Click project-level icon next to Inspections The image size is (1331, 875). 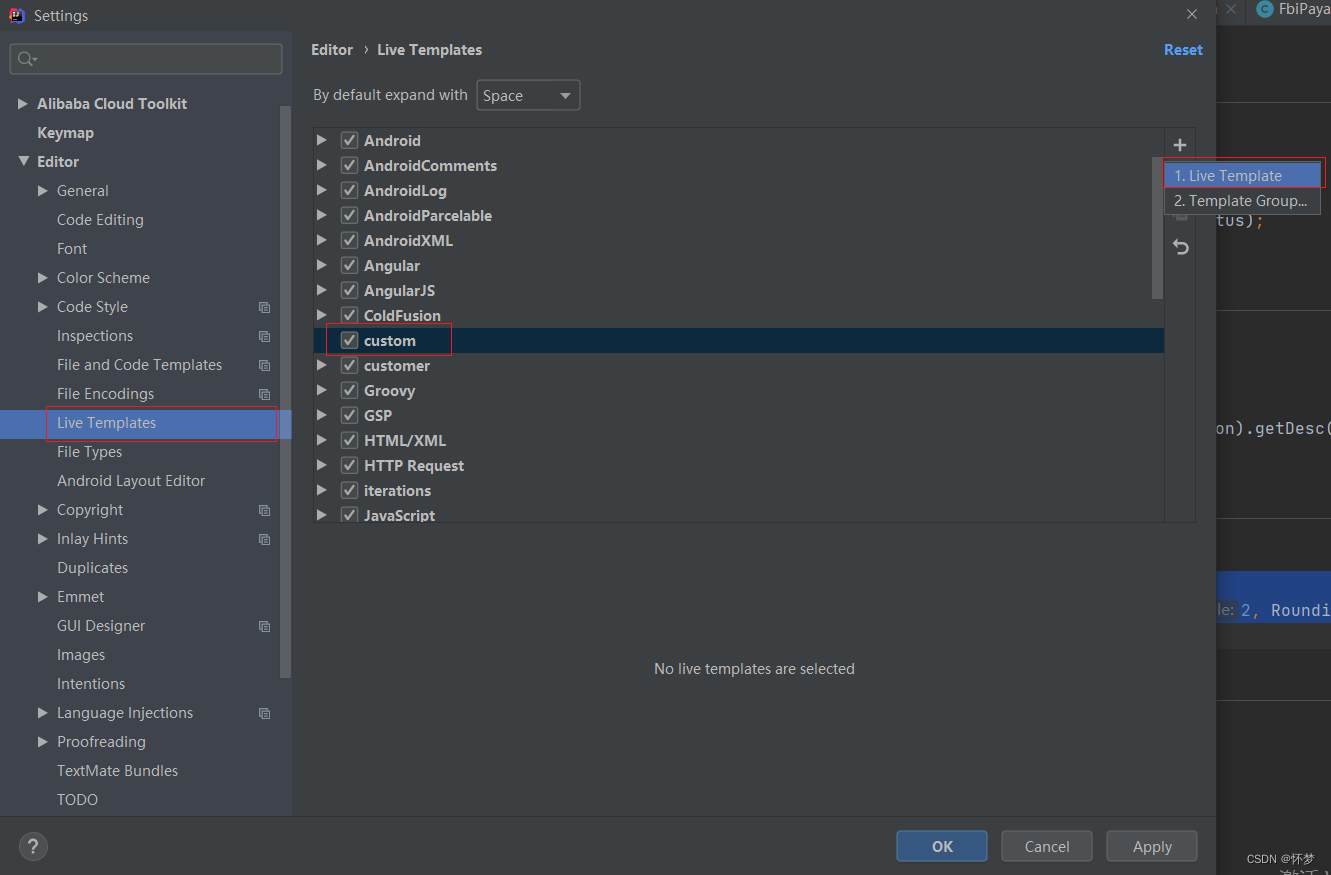[x=264, y=336]
